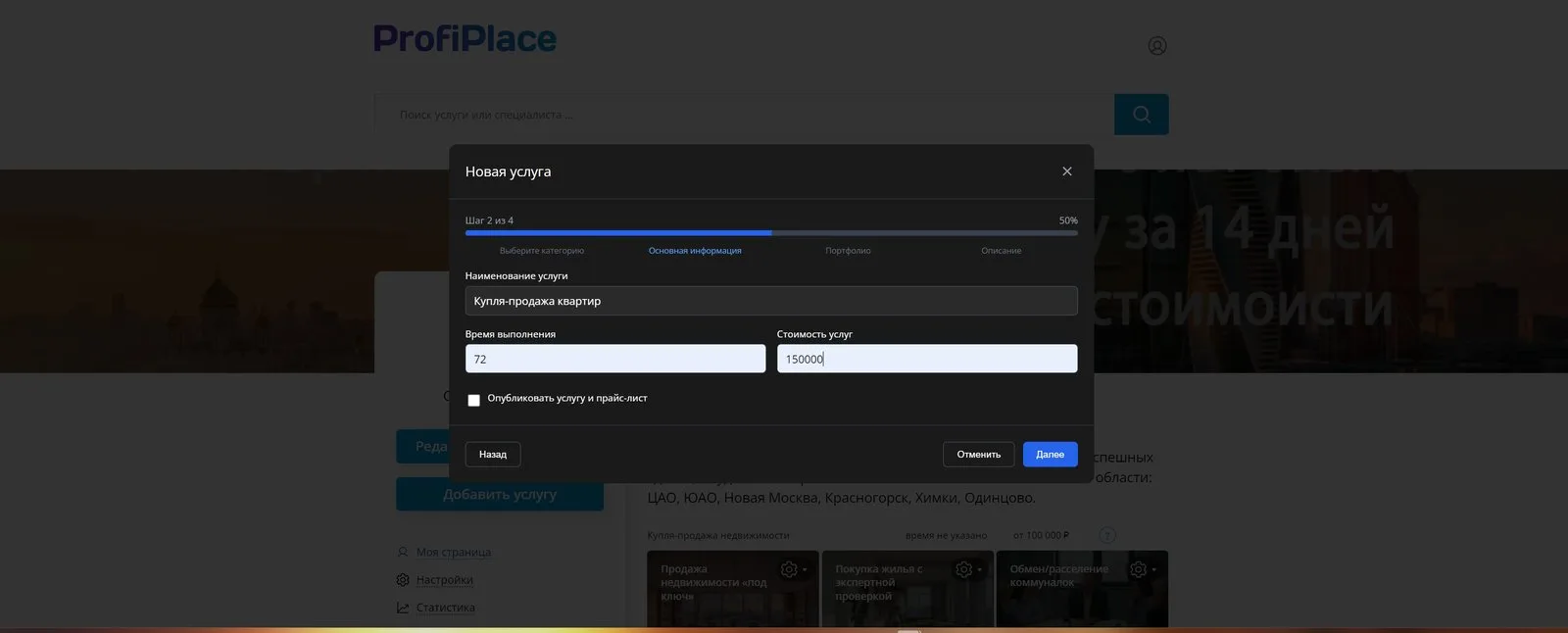Image resolution: width=1568 pixels, height=633 pixels.
Task: Click the person icon beside Моя страница
Action: pos(403,552)
